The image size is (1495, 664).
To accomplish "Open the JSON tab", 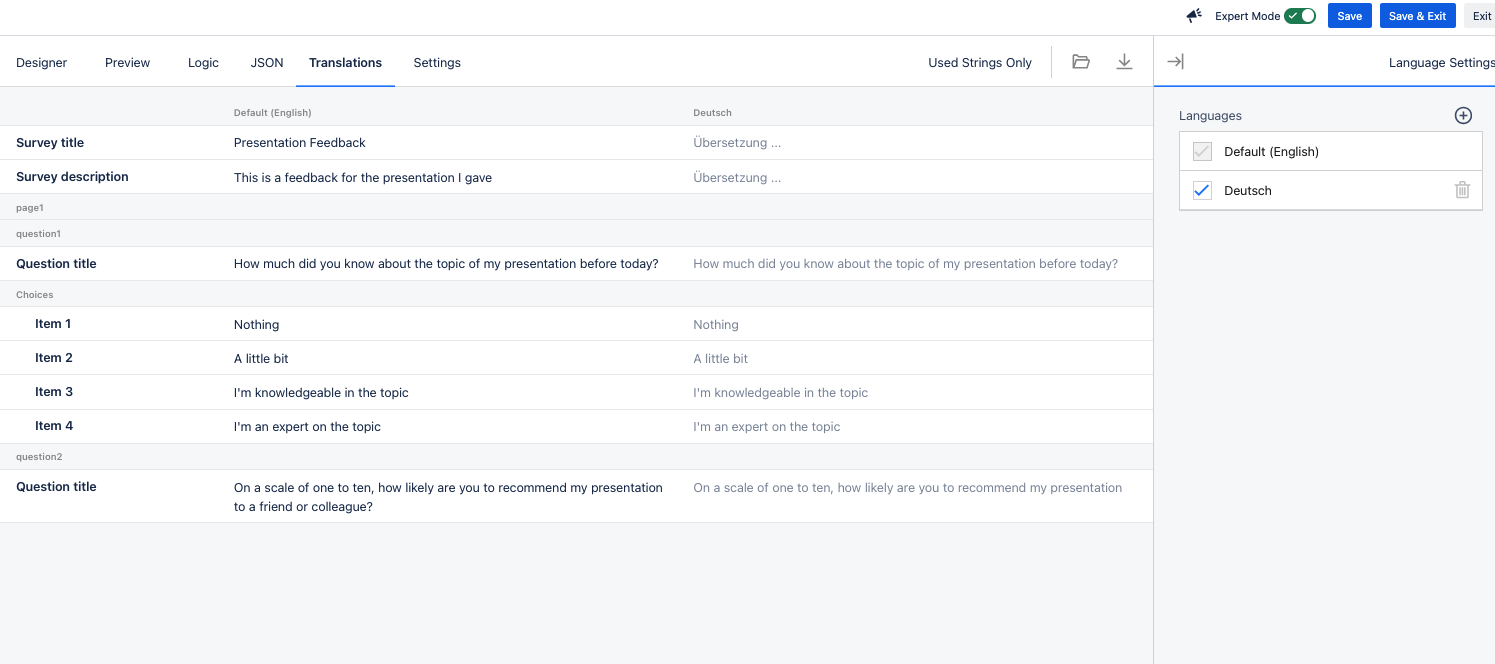I will pyautogui.click(x=267, y=62).
